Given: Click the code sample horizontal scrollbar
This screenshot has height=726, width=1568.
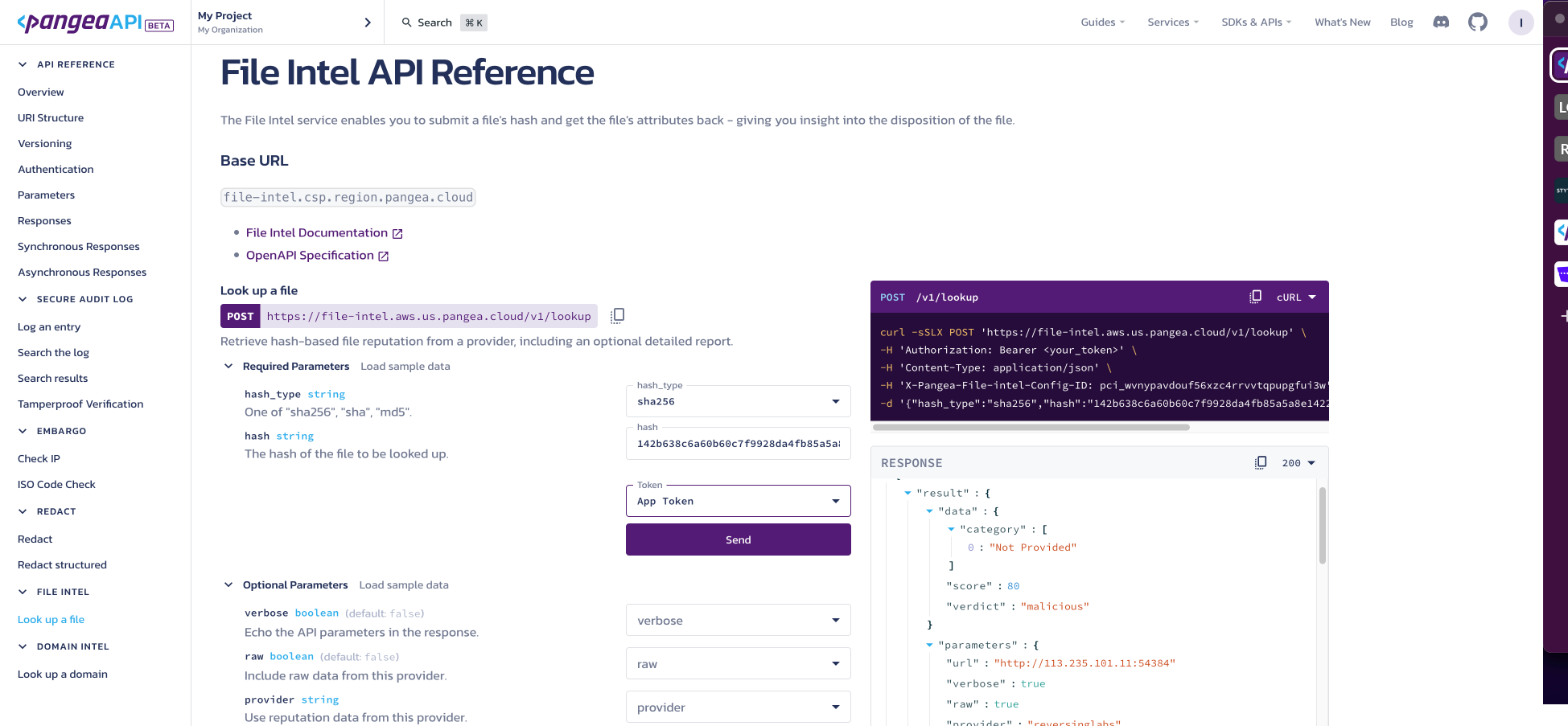Looking at the screenshot, I should (x=1031, y=427).
